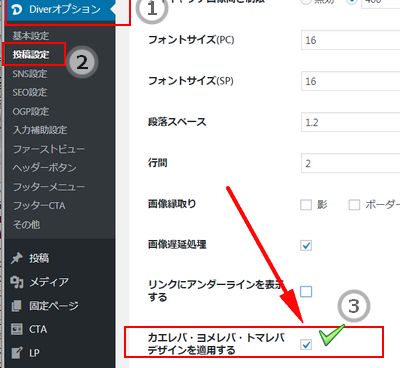The image size is (400, 368).
Task: Edit 段落スペース value field
Action: 350,122
